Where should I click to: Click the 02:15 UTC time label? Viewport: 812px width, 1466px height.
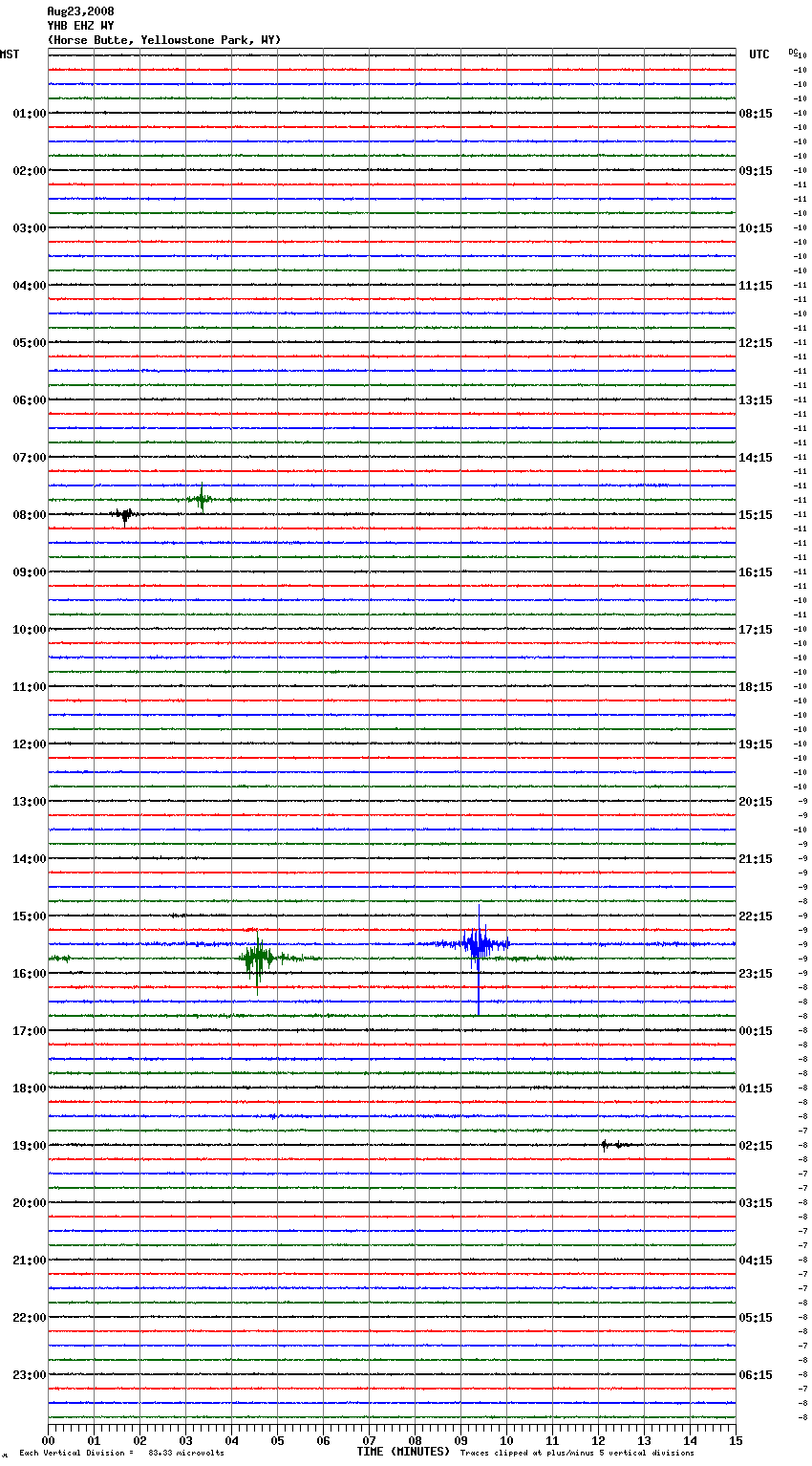(x=756, y=1146)
